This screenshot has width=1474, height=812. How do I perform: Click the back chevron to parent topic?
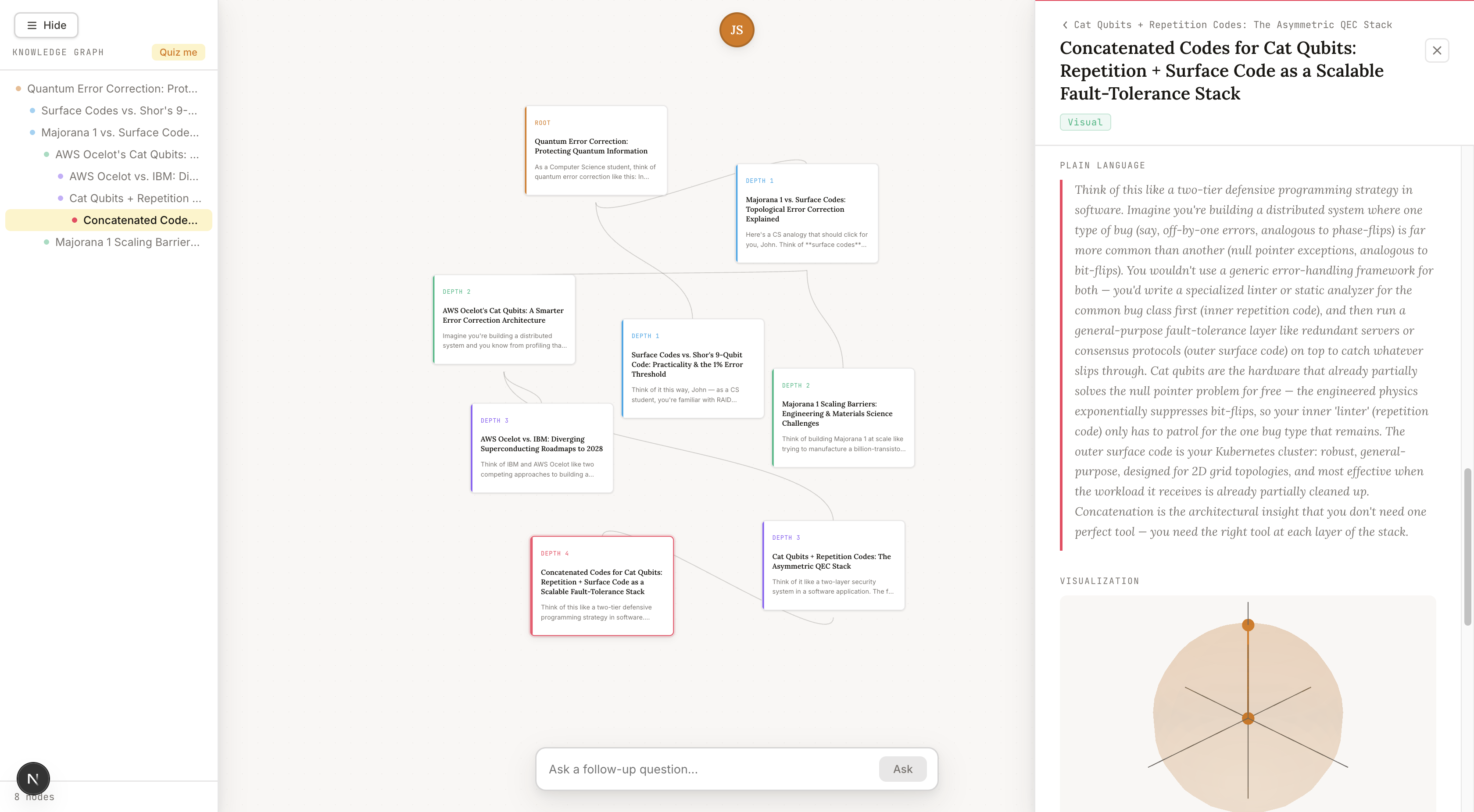pyautogui.click(x=1065, y=25)
